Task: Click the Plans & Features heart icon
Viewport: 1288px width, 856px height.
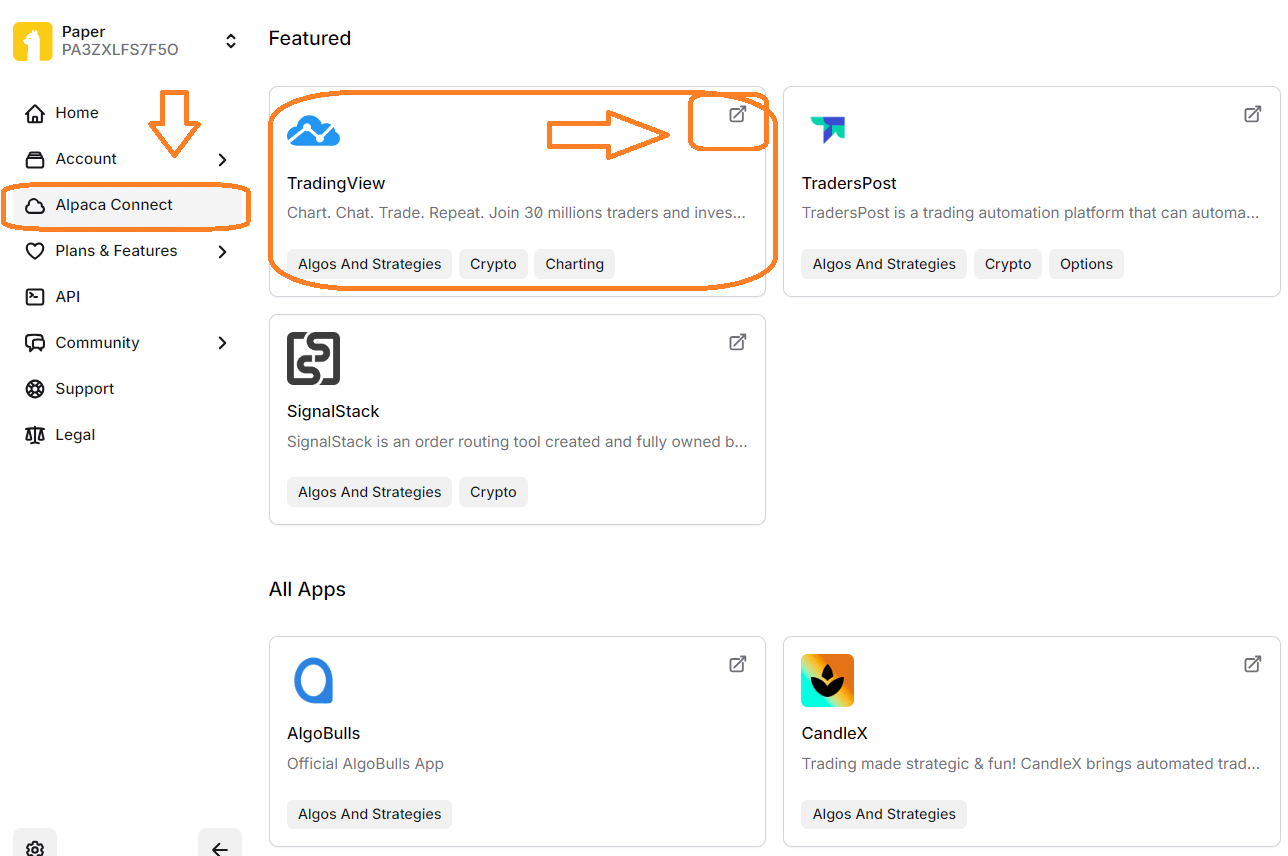Action: [x=35, y=251]
